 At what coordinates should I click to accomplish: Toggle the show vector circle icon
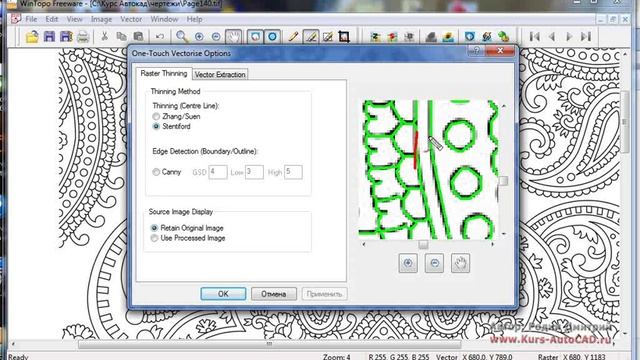pyautogui.click(x=272, y=37)
